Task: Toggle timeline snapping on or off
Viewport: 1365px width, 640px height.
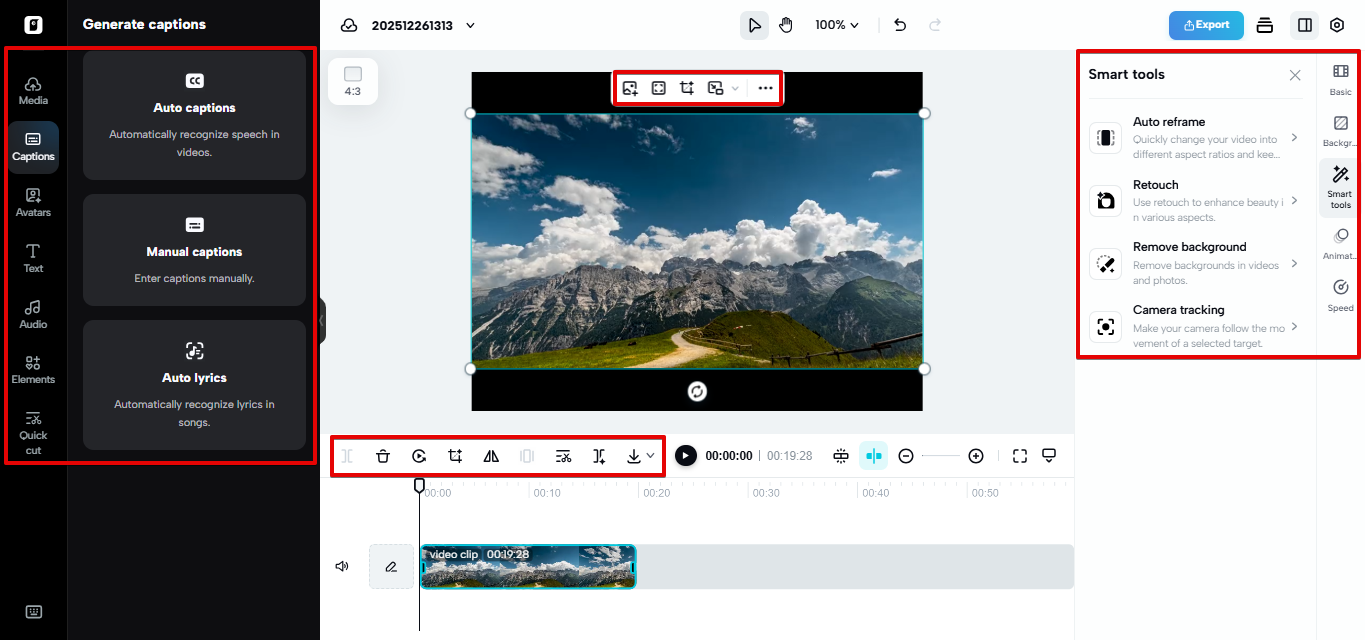Action: pos(873,455)
